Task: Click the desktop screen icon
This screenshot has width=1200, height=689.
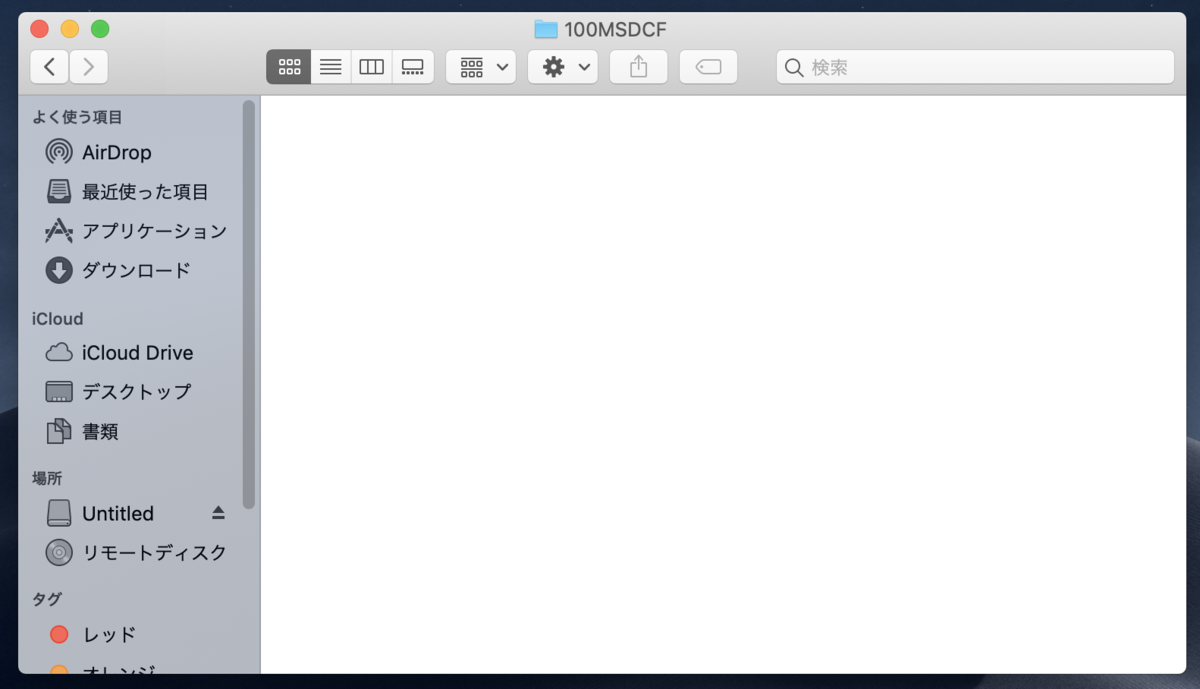Action: (x=59, y=392)
